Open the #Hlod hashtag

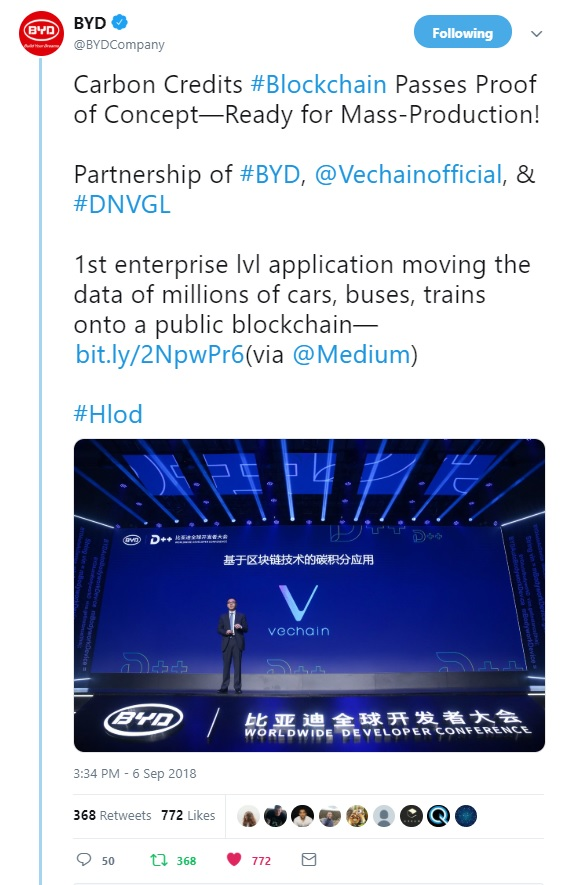(108, 414)
